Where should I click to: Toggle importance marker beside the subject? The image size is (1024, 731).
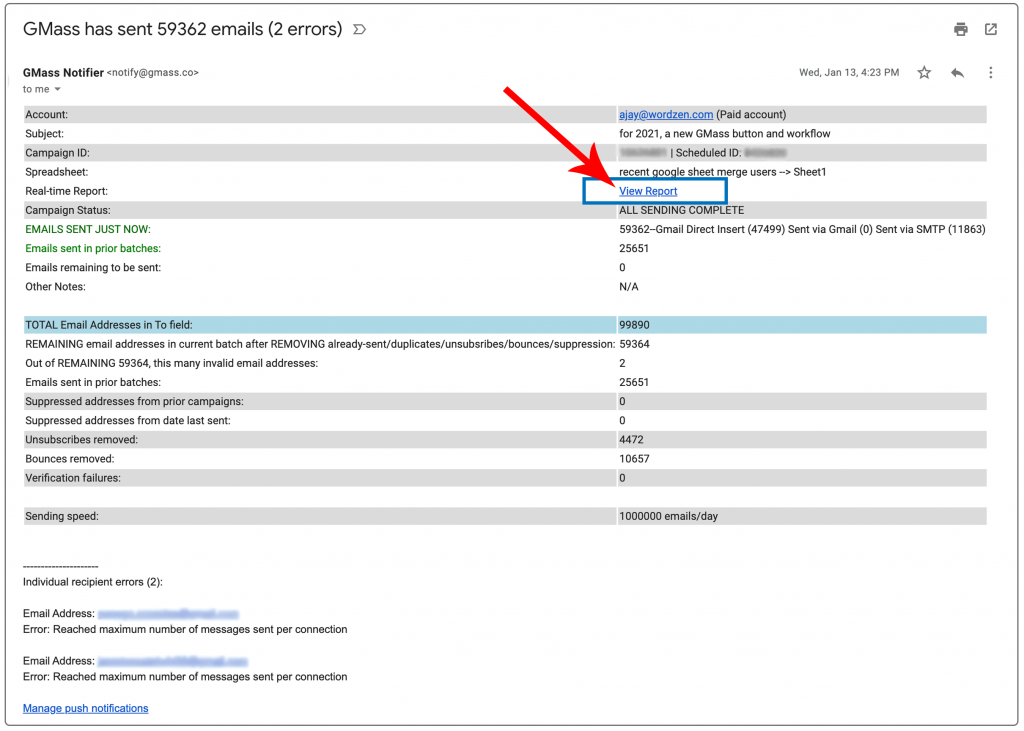pos(359,30)
